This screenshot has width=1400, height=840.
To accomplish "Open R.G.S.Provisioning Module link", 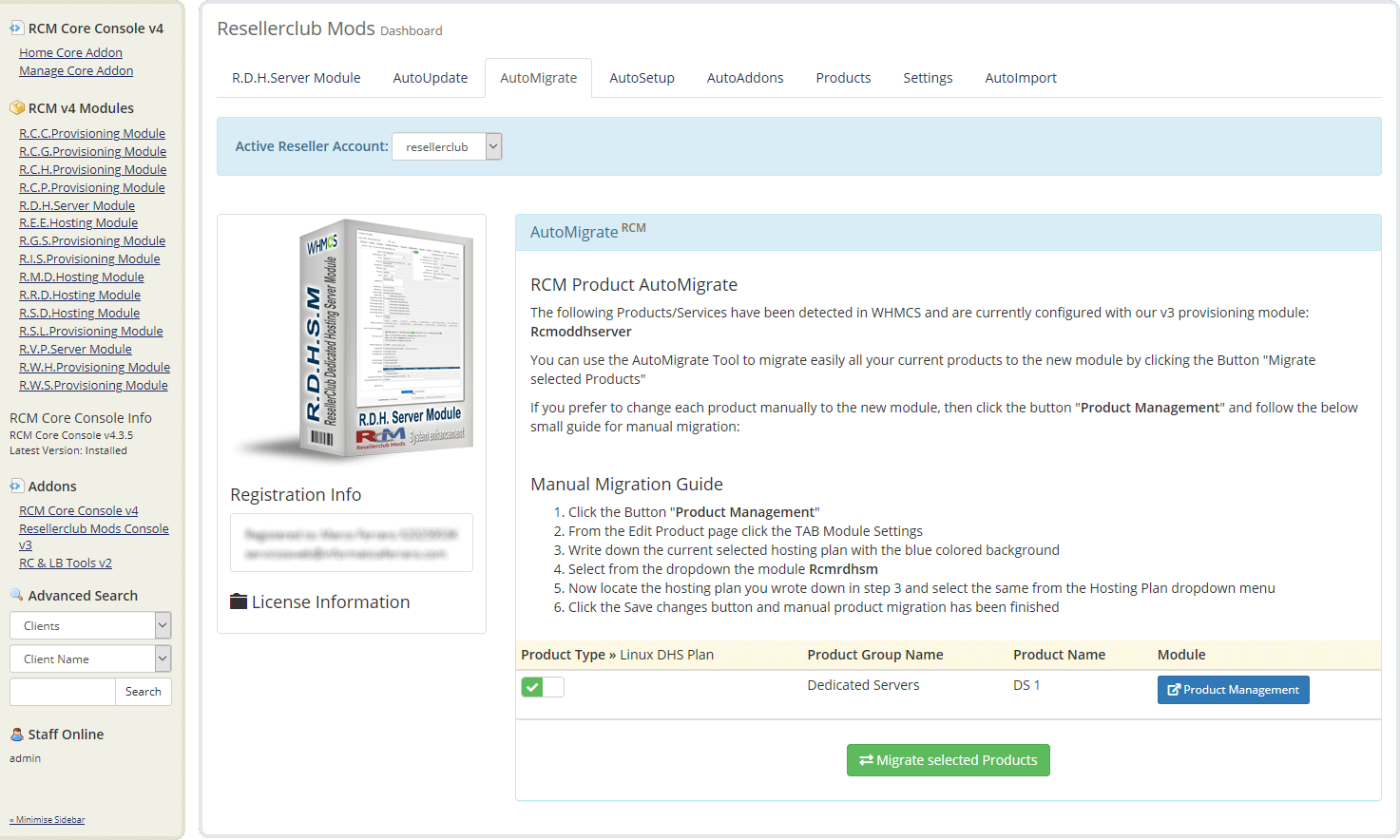I will point(92,241).
